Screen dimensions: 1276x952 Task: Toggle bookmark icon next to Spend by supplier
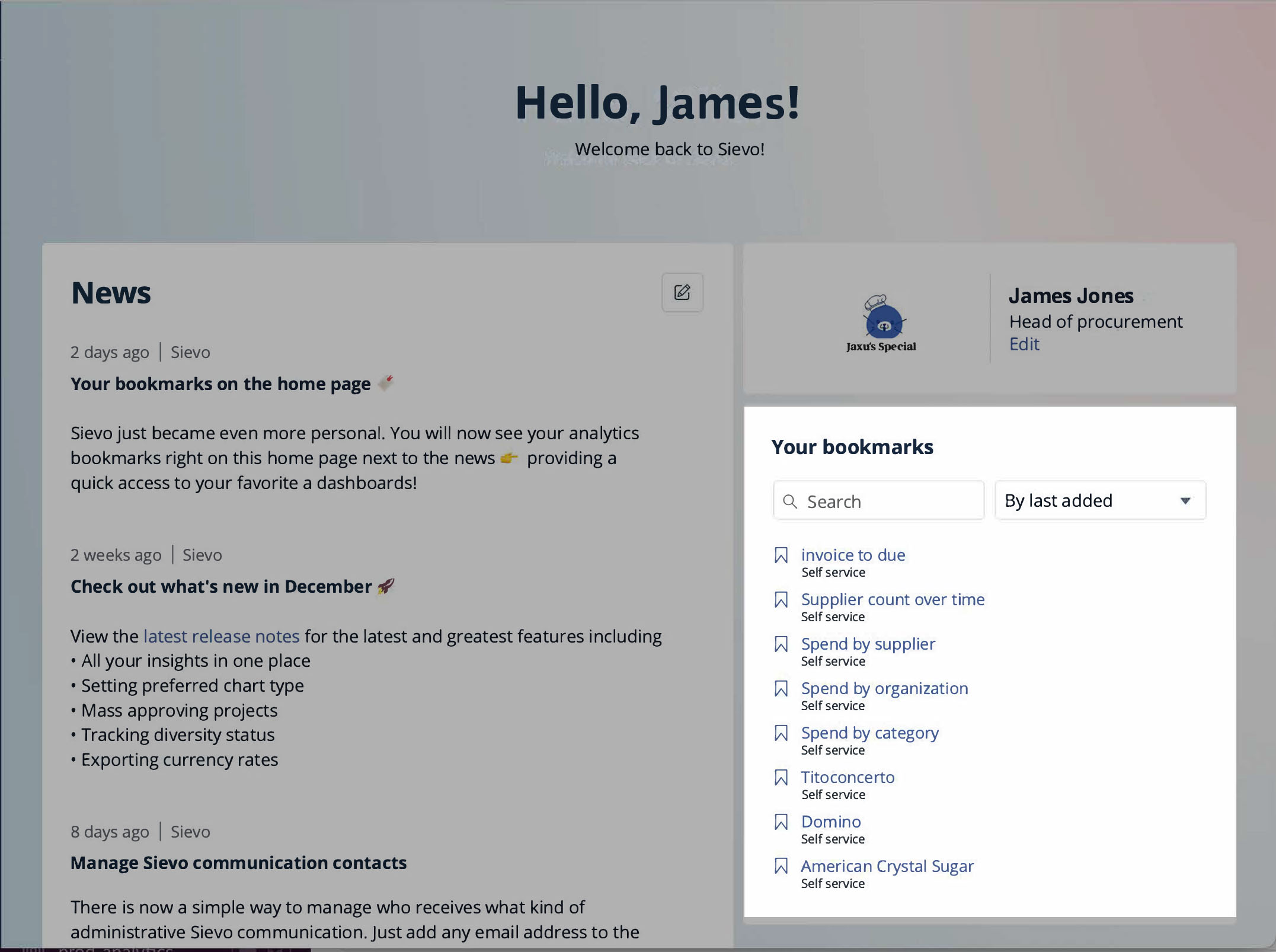[781, 644]
